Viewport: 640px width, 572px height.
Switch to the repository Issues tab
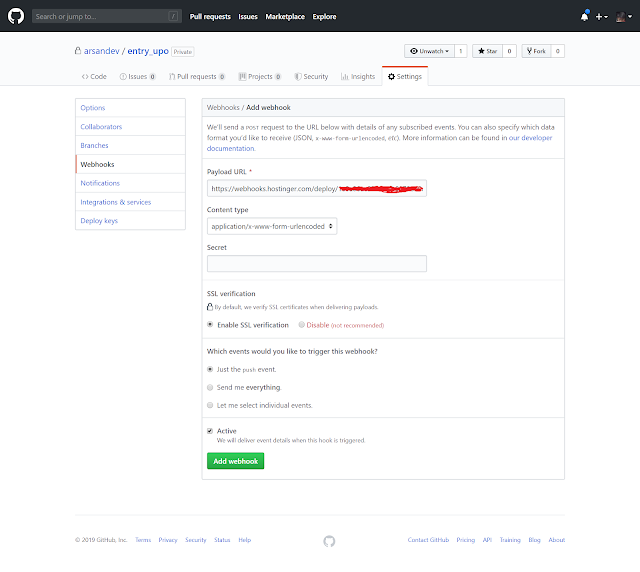tap(138, 76)
